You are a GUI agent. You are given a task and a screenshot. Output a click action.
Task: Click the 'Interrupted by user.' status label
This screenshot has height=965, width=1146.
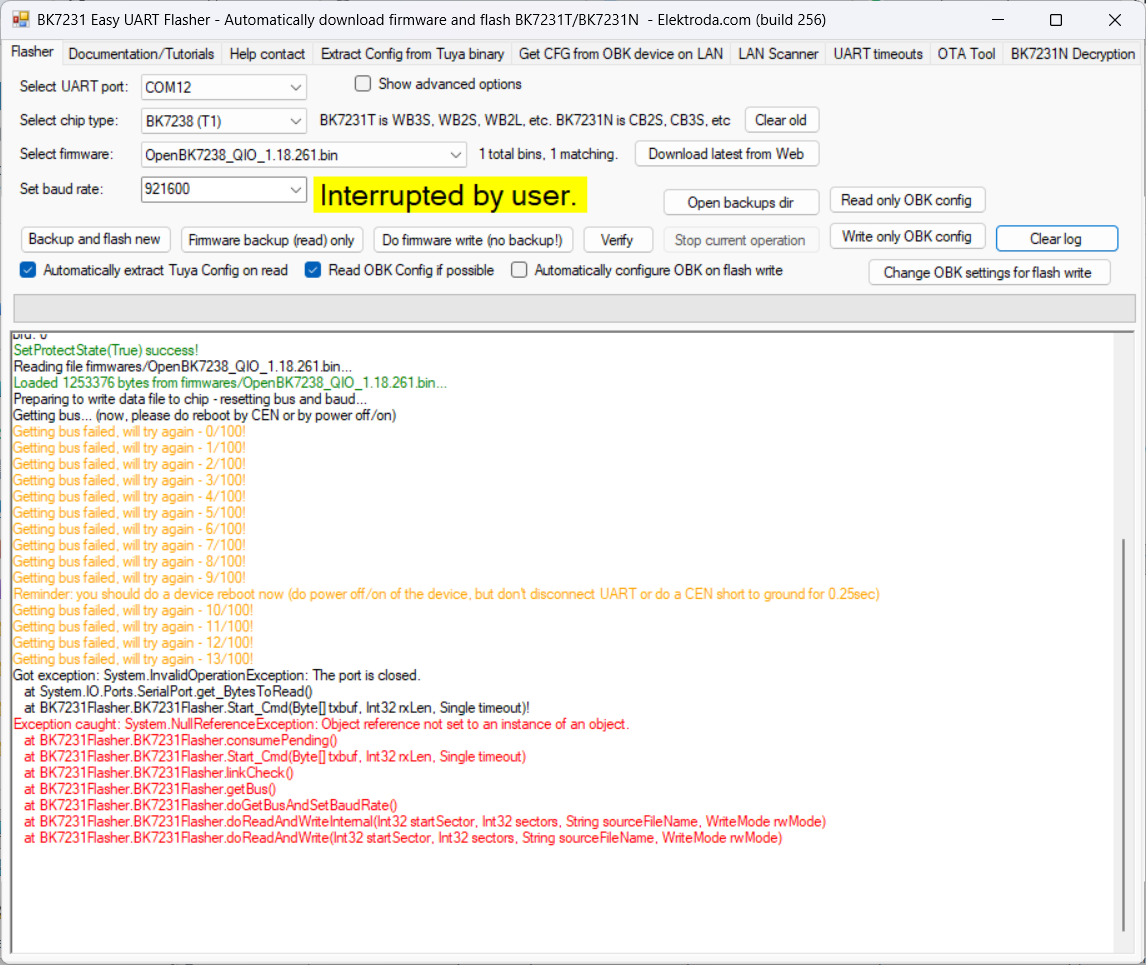point(449,195)
